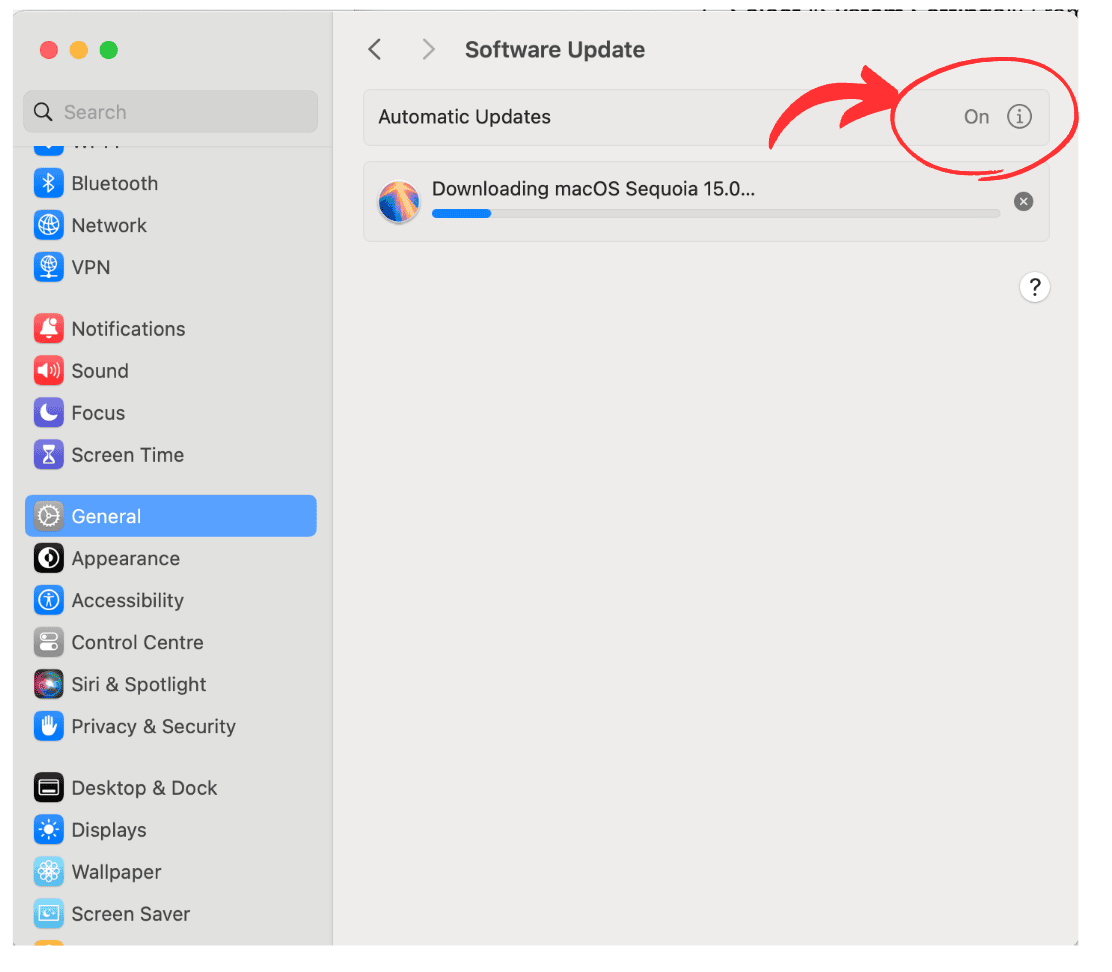Select Control Centre in sidebar
The height and width of the screenshot is (972, 1112).
[x=137, y=643]
